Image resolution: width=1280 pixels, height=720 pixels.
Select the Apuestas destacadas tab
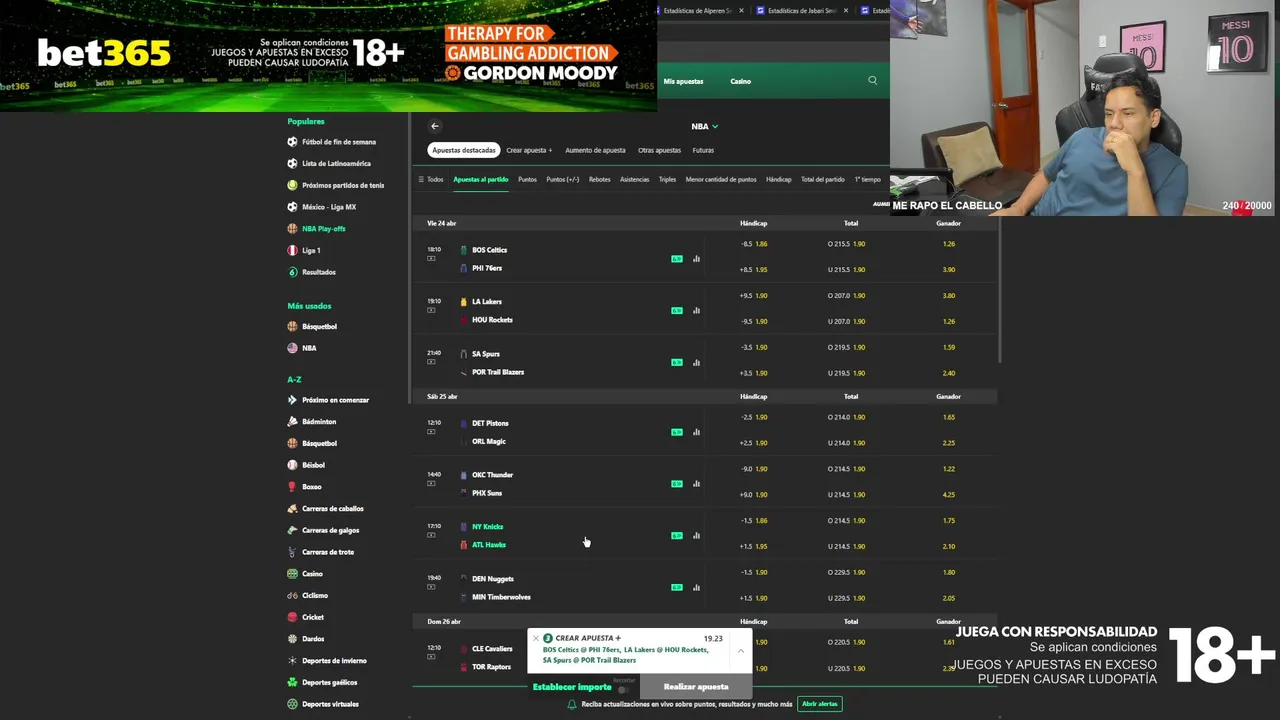(464, 150)
